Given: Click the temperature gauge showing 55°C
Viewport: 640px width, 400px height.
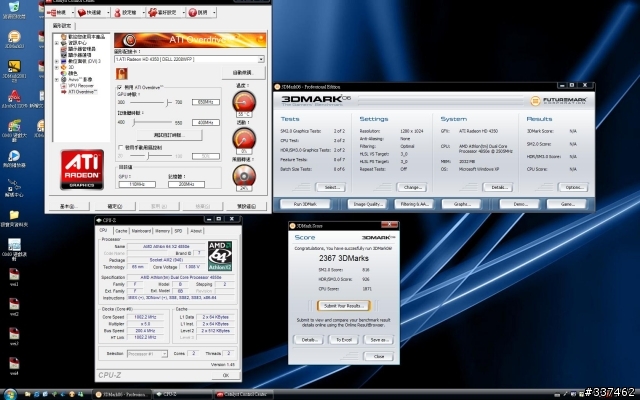Looking at the screenshot, I should [244, 101].
